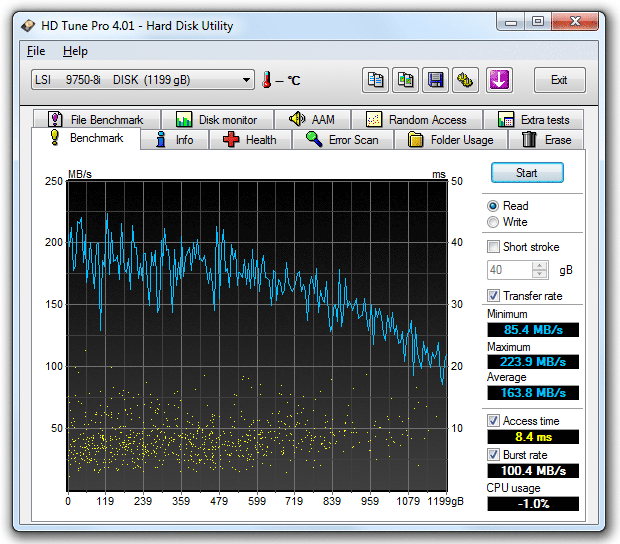Switch to the Info tab

[x=174, y=140]
